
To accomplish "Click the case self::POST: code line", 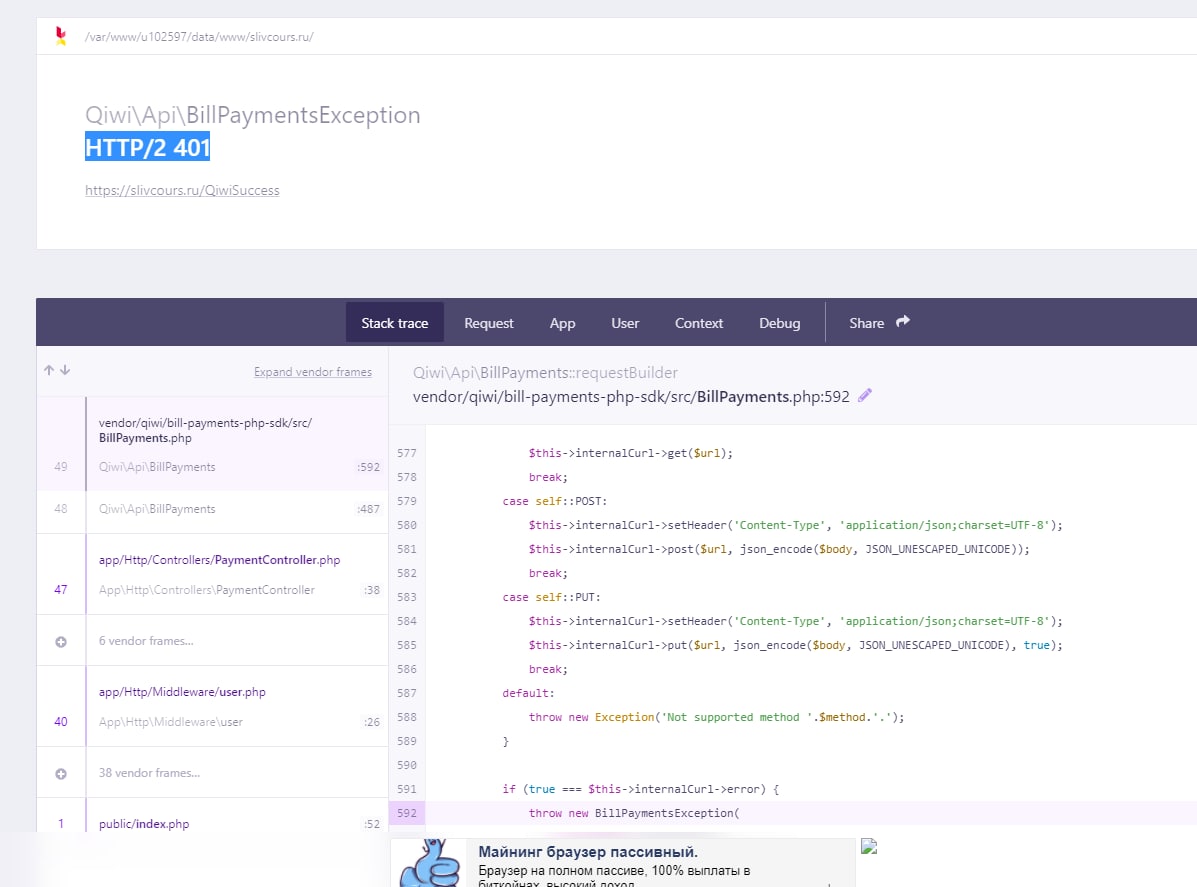I will click(x=554, y=501).
